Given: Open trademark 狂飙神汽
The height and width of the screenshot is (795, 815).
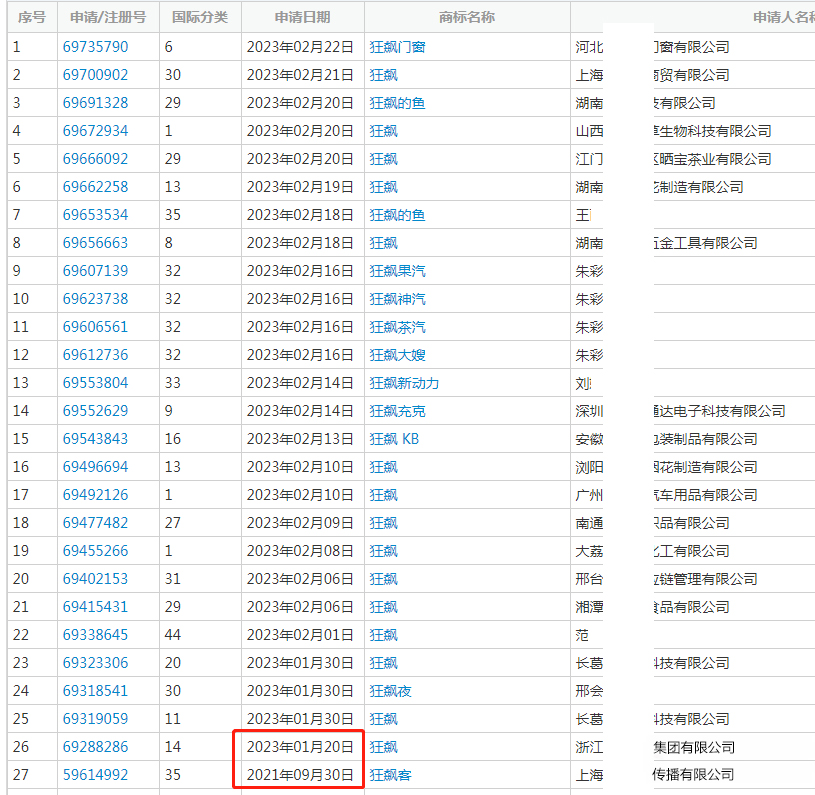Looking at the screenshot, I should click(397, 299).
